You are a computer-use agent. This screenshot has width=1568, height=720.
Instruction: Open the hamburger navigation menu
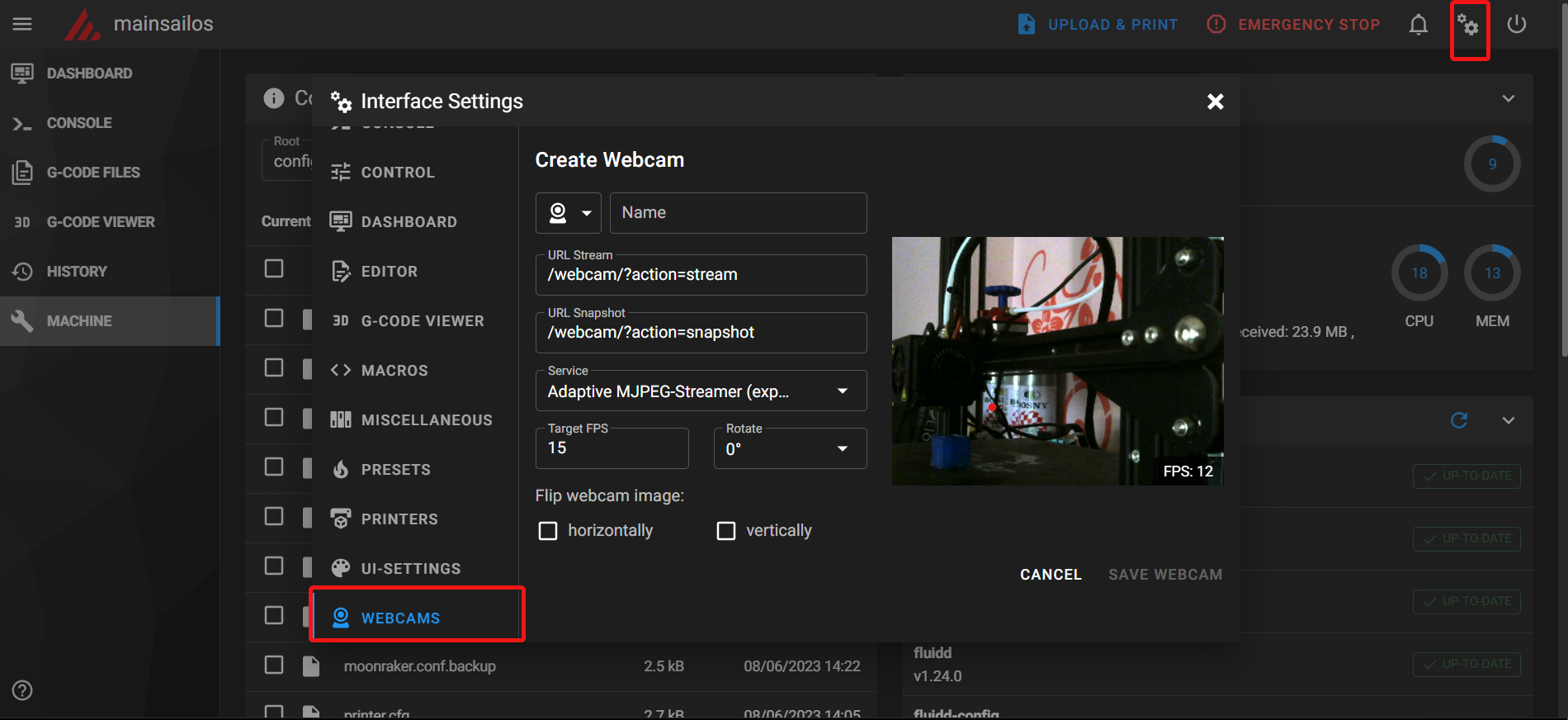point(22,24)
